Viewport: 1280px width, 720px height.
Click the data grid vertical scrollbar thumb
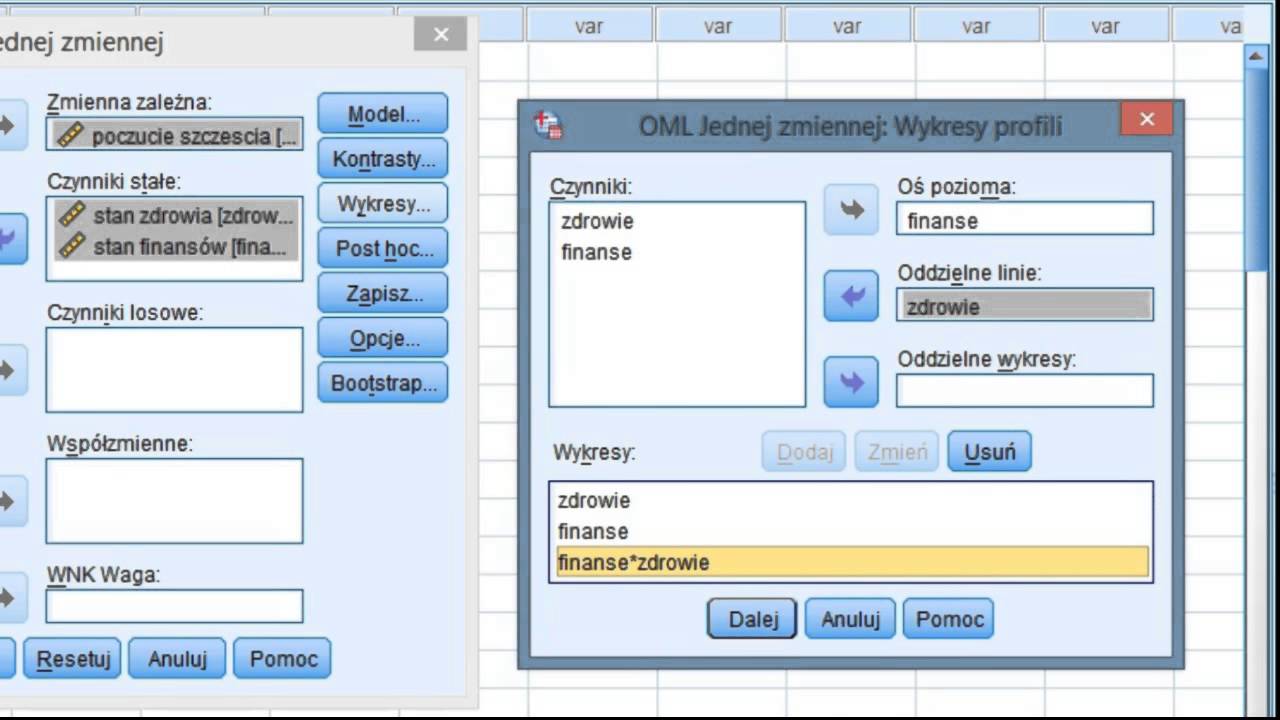pyautogui.click(x=1257, y=170)
